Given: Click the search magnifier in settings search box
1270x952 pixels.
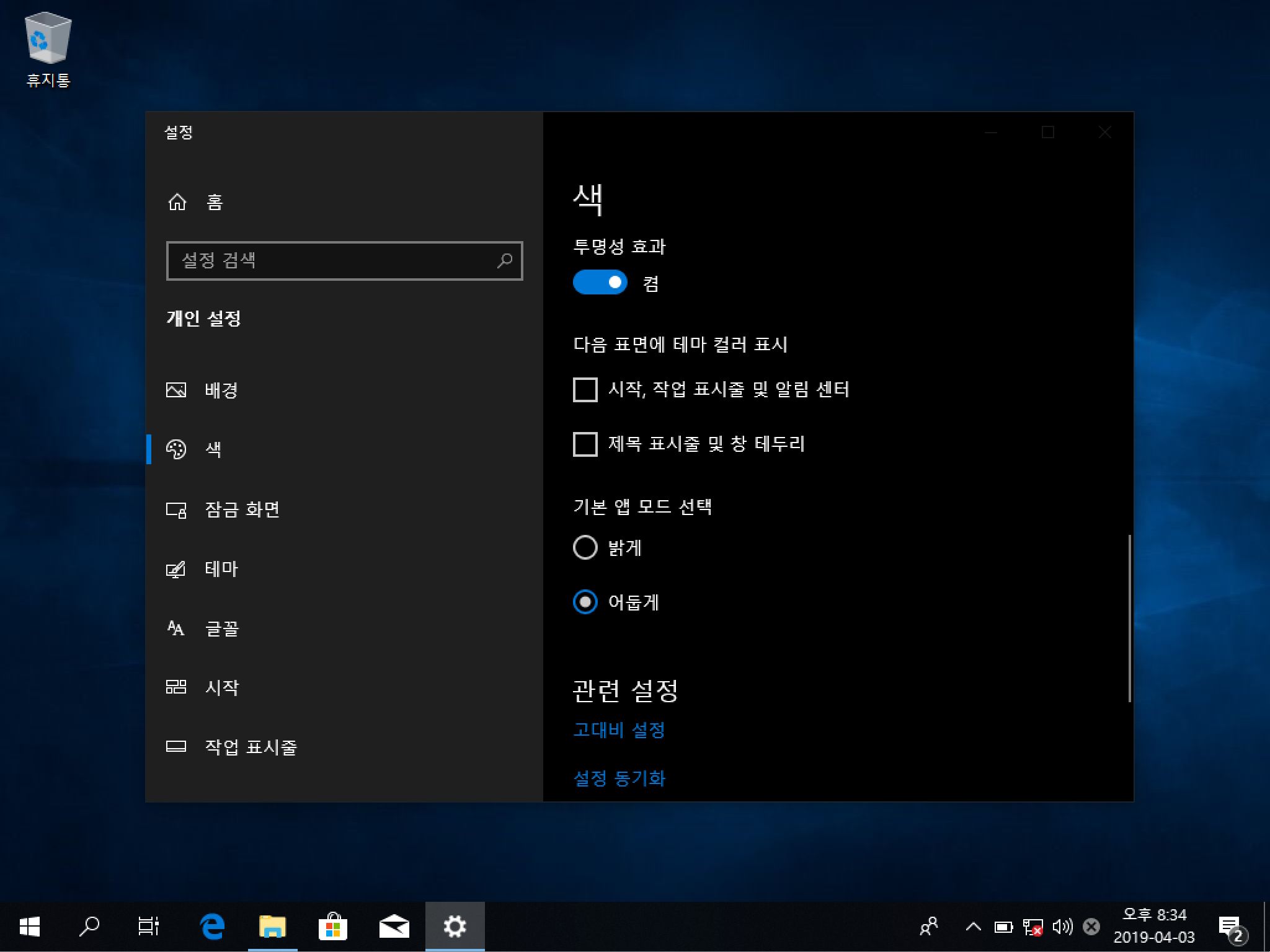Looking at the screenshot, I should [505, 260].
